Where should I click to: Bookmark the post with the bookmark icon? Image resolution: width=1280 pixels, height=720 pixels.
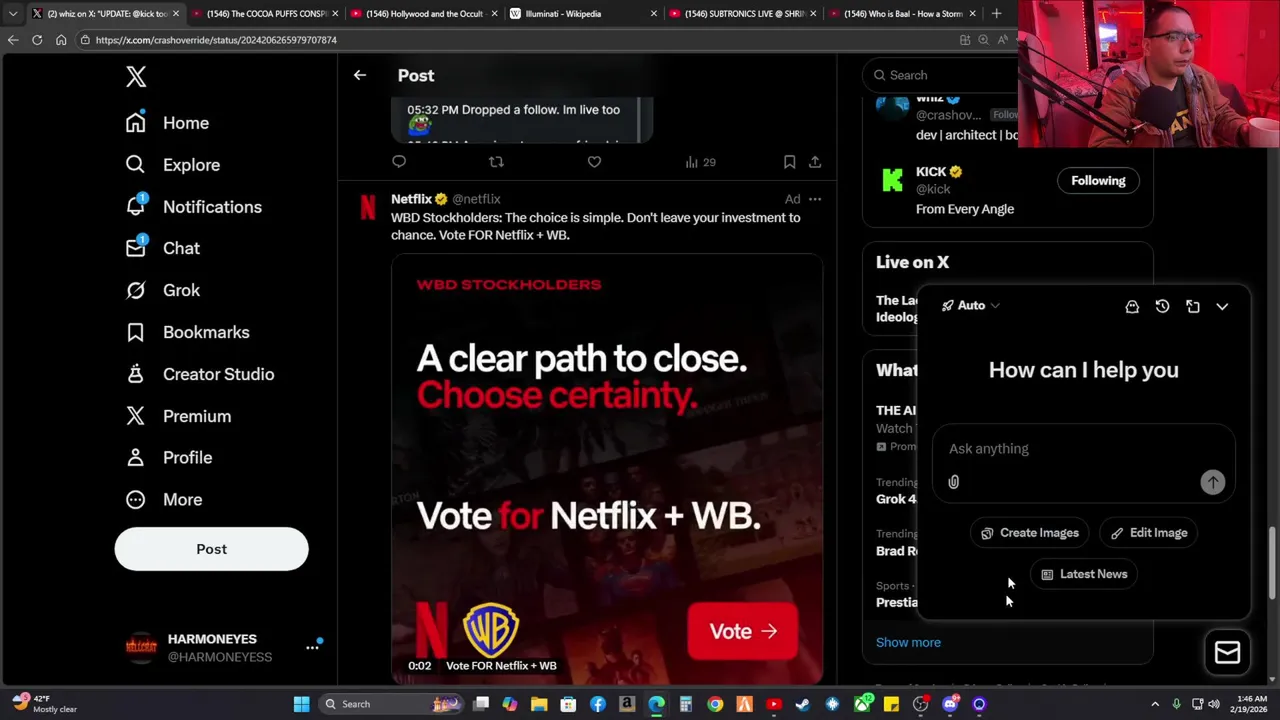pos(789,162)
